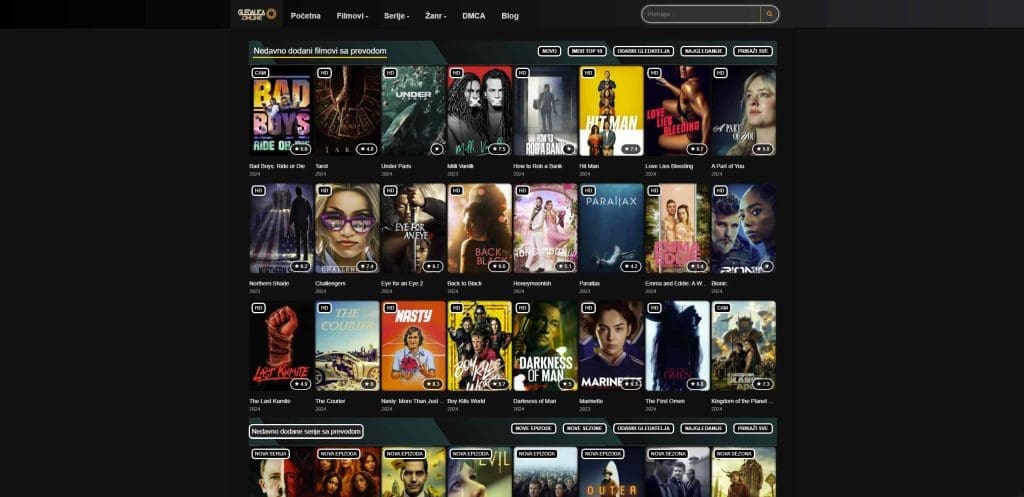The height and width of the screenshot is (497, 1024).
Task: Open the Bionic poster
Action: coord(743,228)
